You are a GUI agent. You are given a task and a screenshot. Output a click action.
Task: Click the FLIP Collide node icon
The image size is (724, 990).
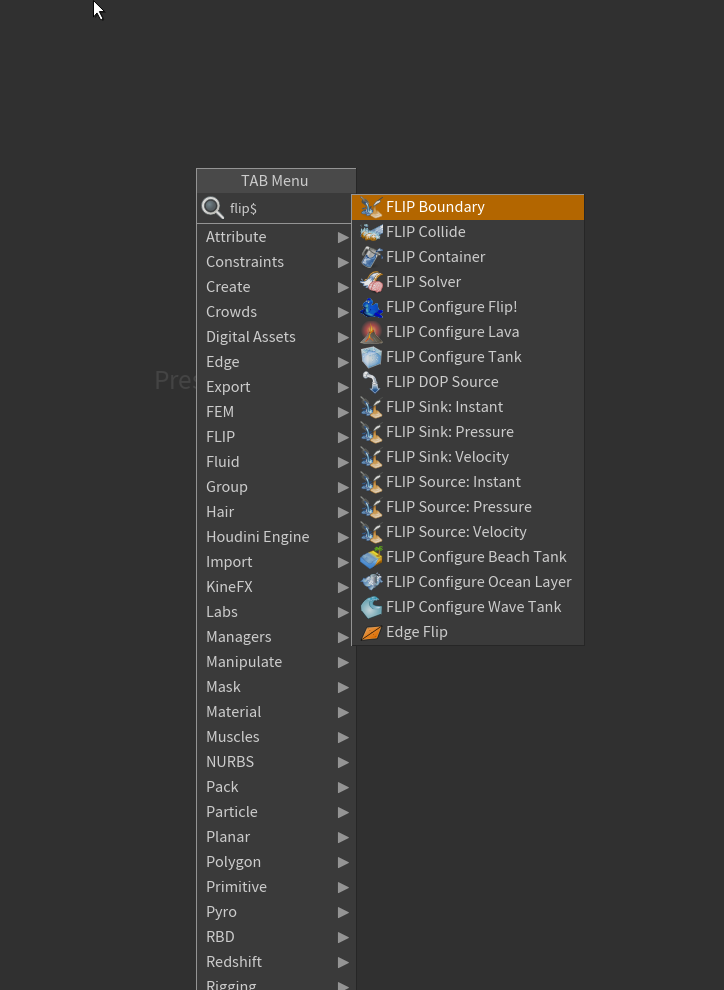(371, 232)
